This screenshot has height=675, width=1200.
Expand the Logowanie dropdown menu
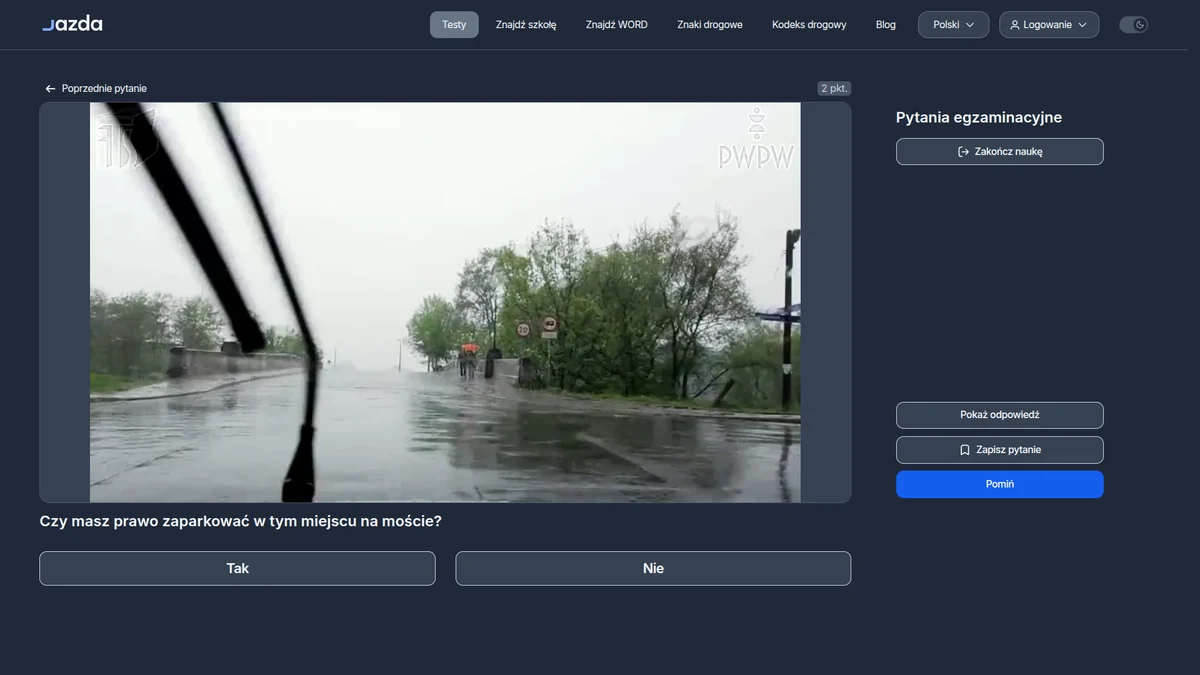pos(1049,25)
